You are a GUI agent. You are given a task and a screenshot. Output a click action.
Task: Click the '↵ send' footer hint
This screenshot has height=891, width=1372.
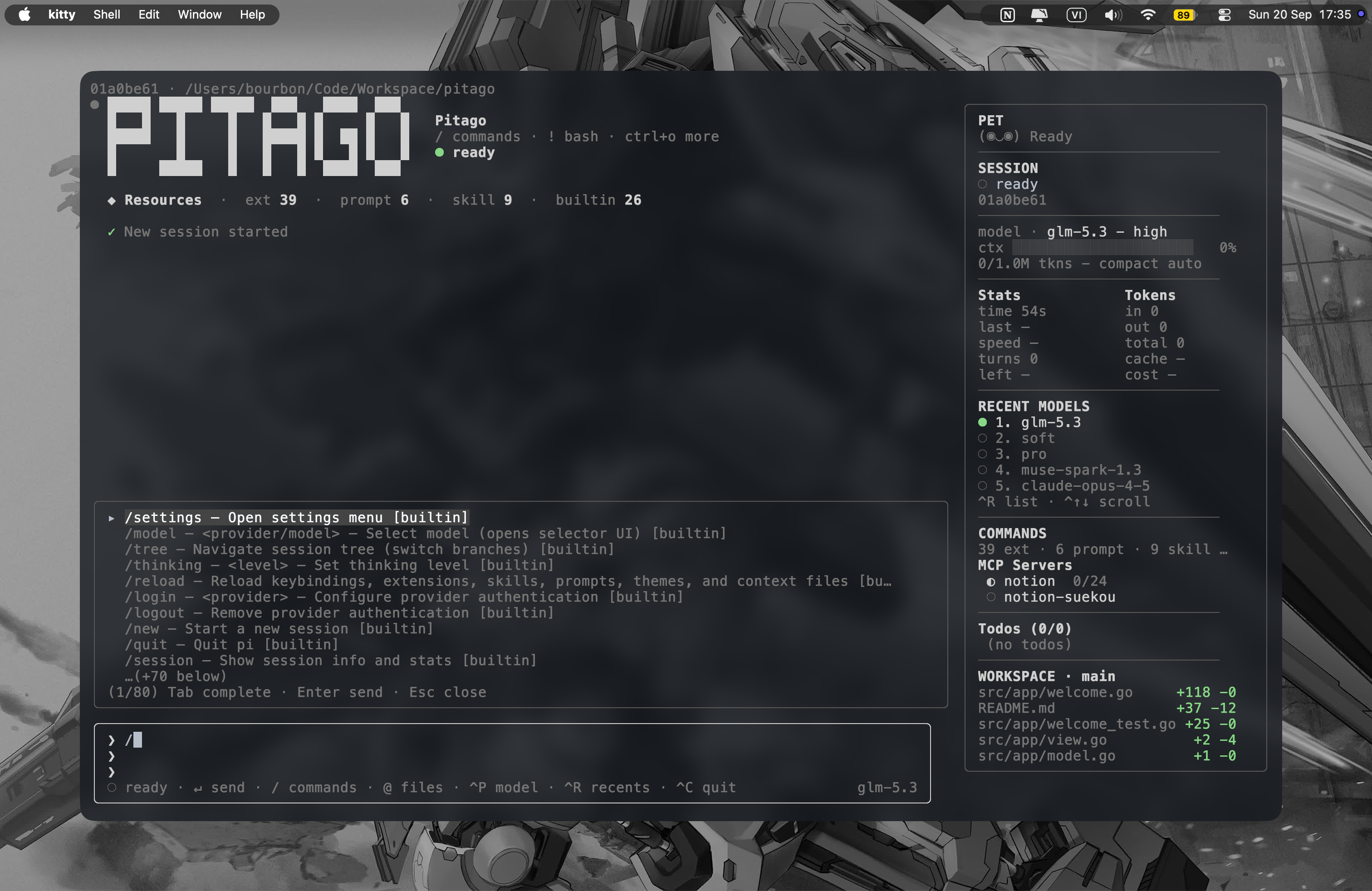pos(219,787)
